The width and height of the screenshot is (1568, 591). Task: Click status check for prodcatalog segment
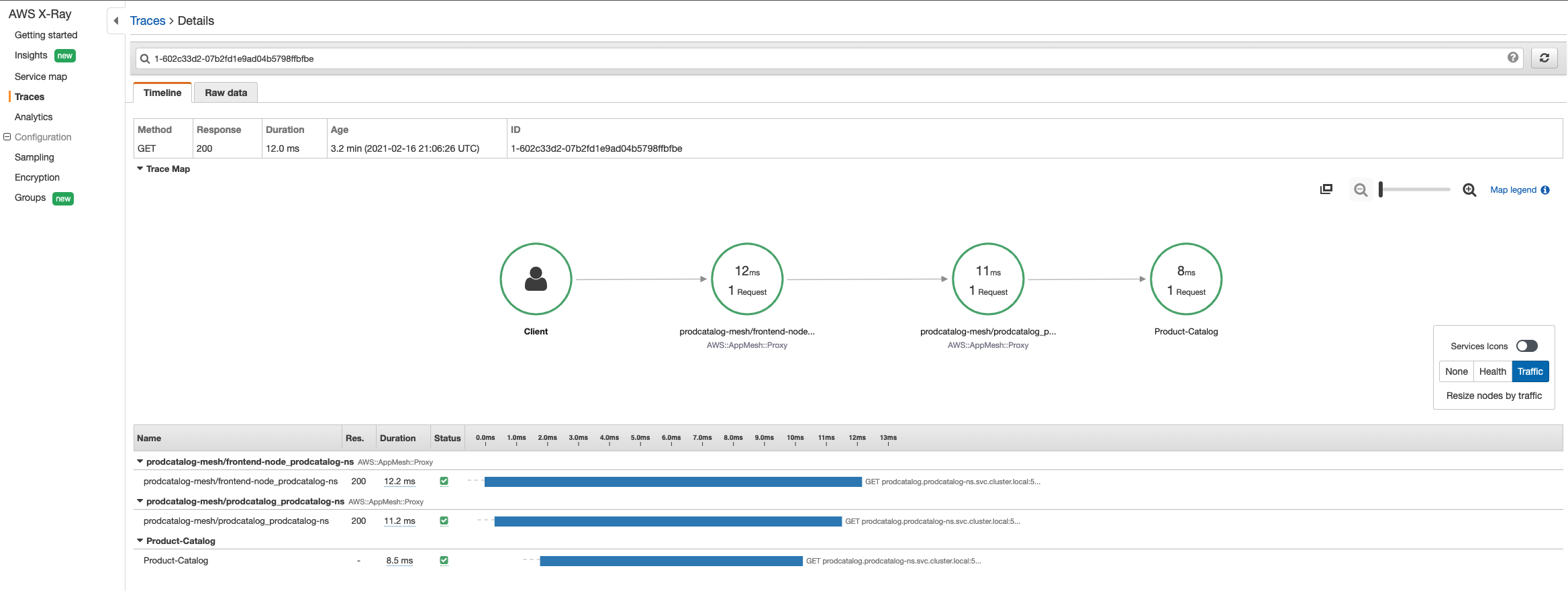(x=444, y=521)
